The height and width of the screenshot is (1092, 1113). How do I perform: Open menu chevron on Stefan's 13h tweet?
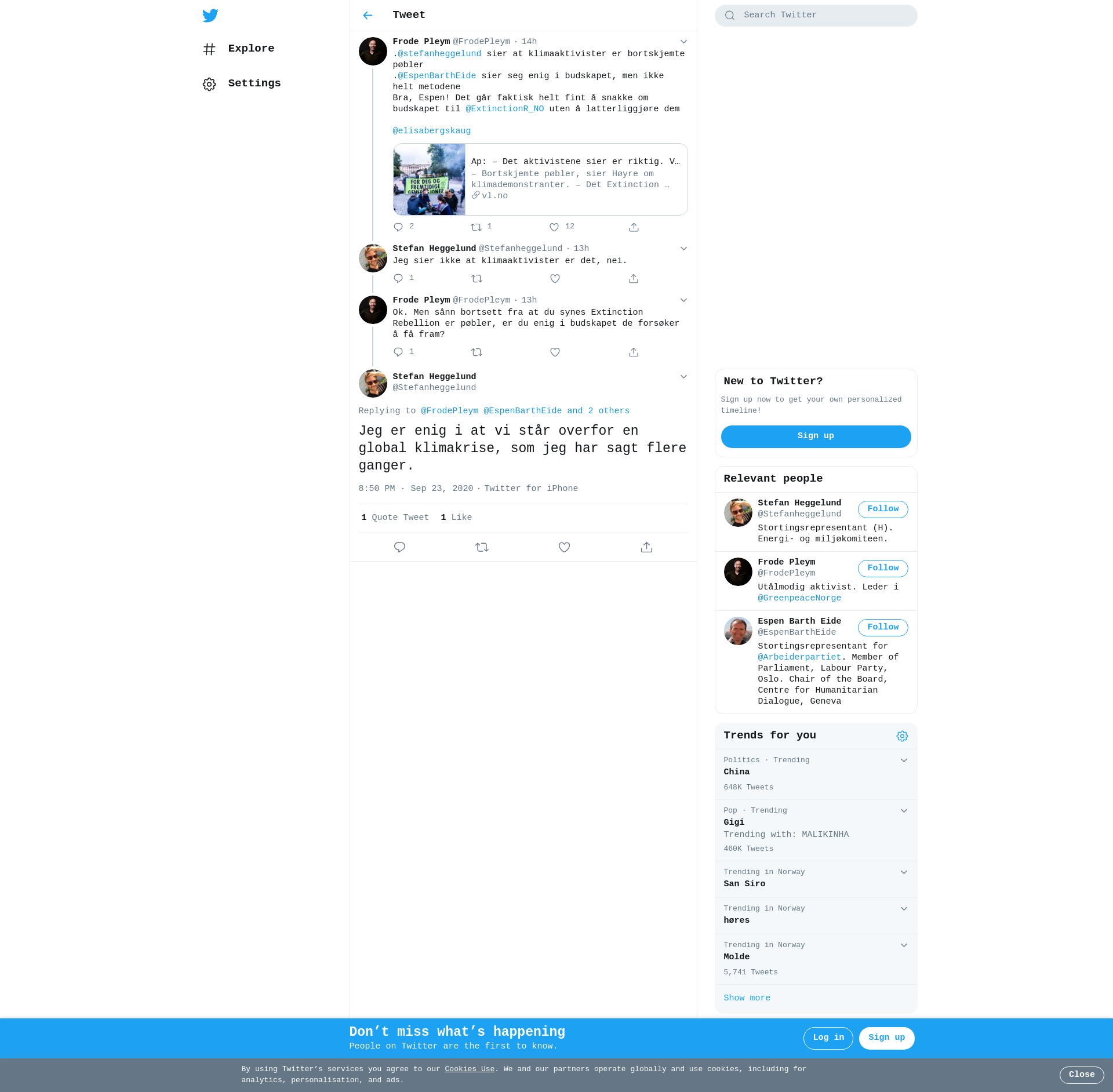coord(683,249)
